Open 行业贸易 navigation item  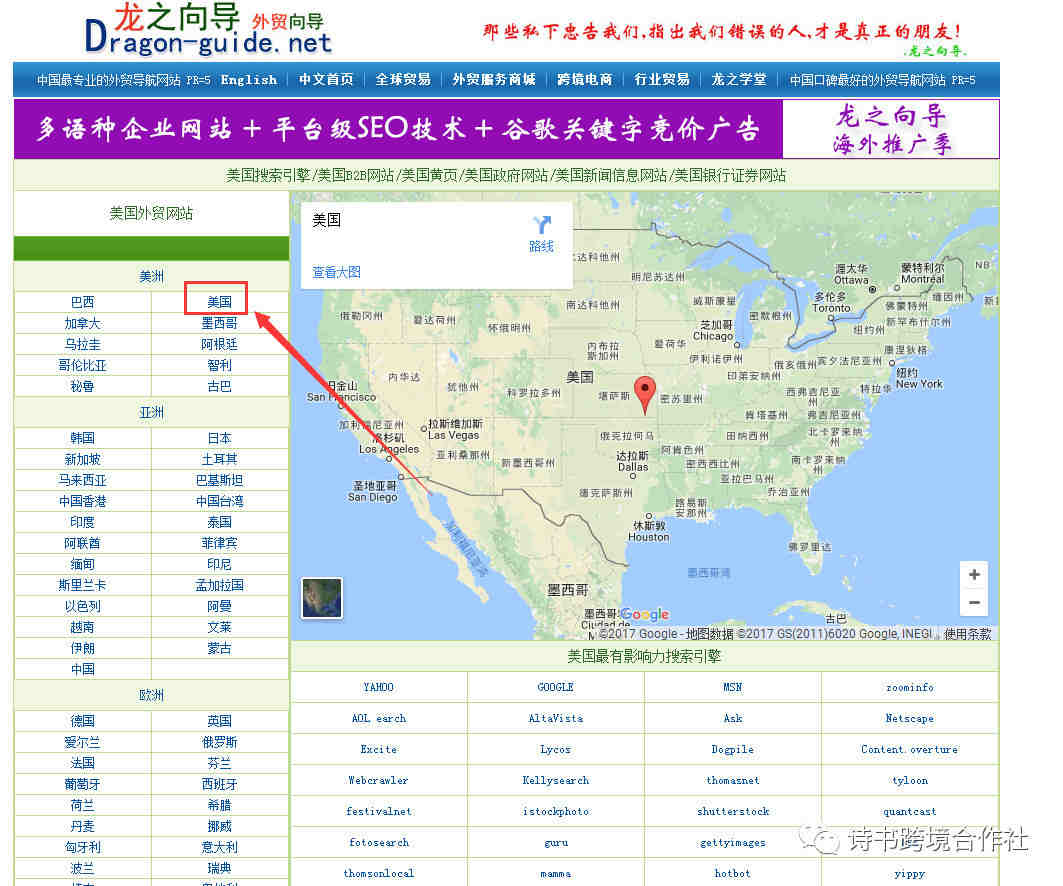click(x=662, y=80)
